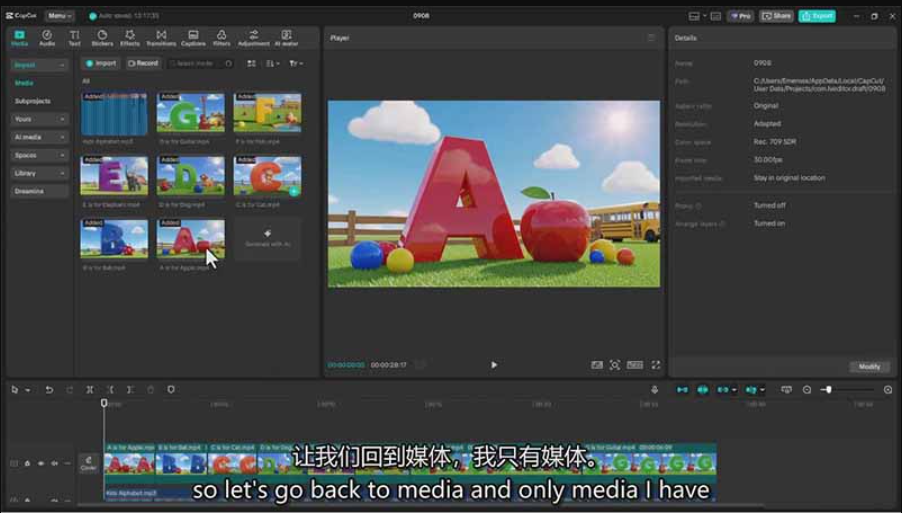Screen dimensions: 902x513
Task: Switch to the Audio tab
Action: tap(47, 38)
